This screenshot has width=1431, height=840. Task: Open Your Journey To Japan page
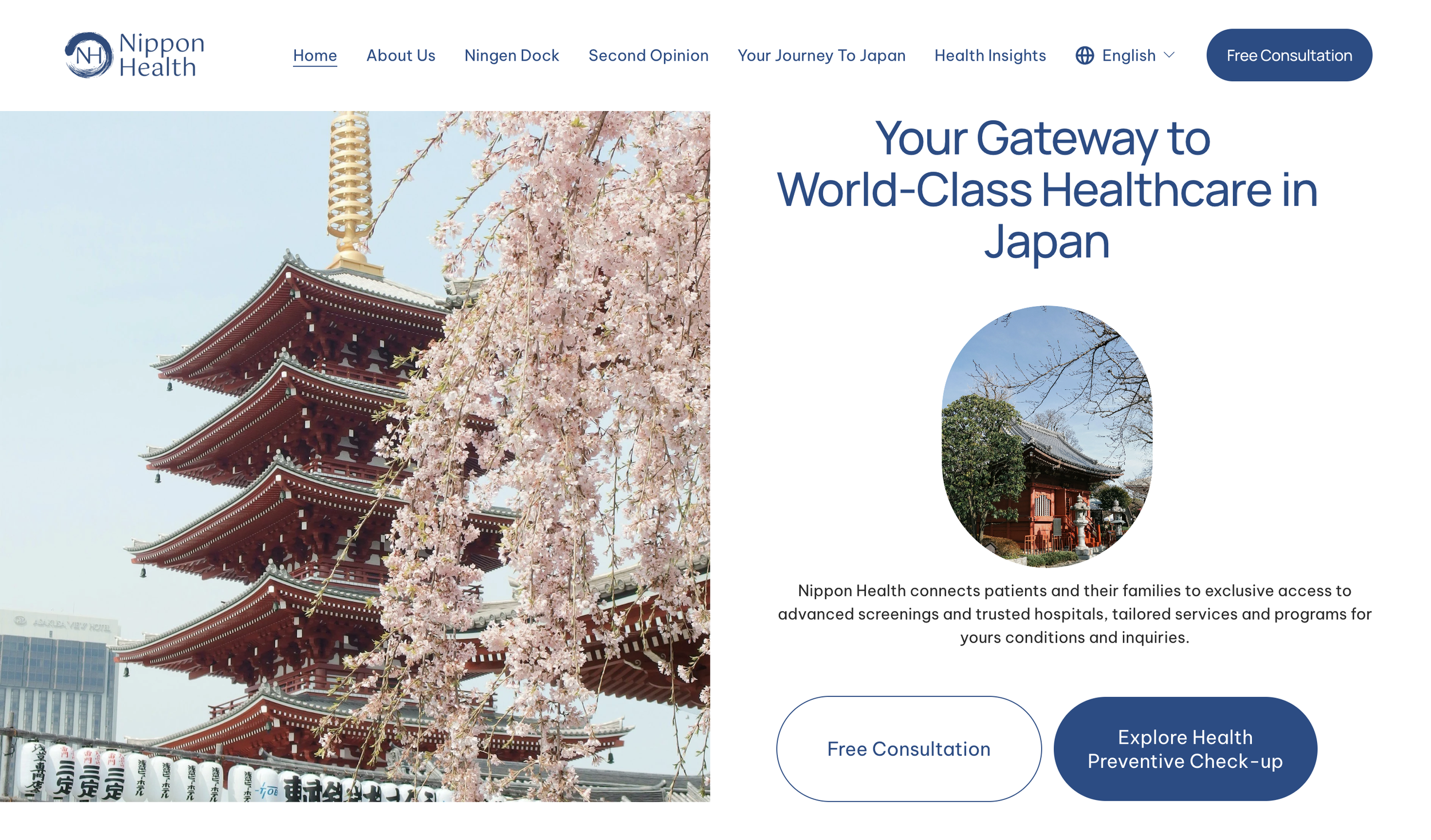point(821,56)
